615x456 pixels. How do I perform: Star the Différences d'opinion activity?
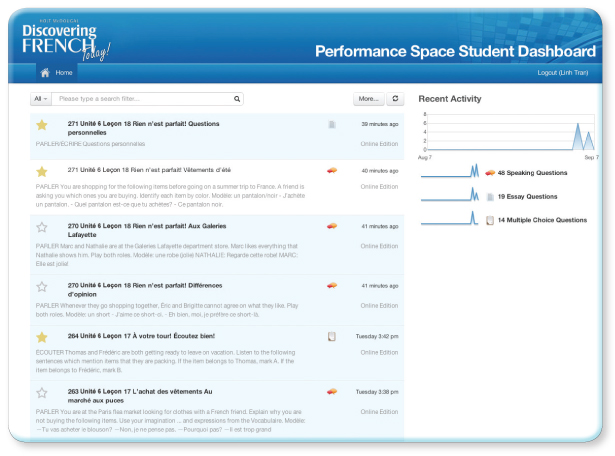click(42, 287)
